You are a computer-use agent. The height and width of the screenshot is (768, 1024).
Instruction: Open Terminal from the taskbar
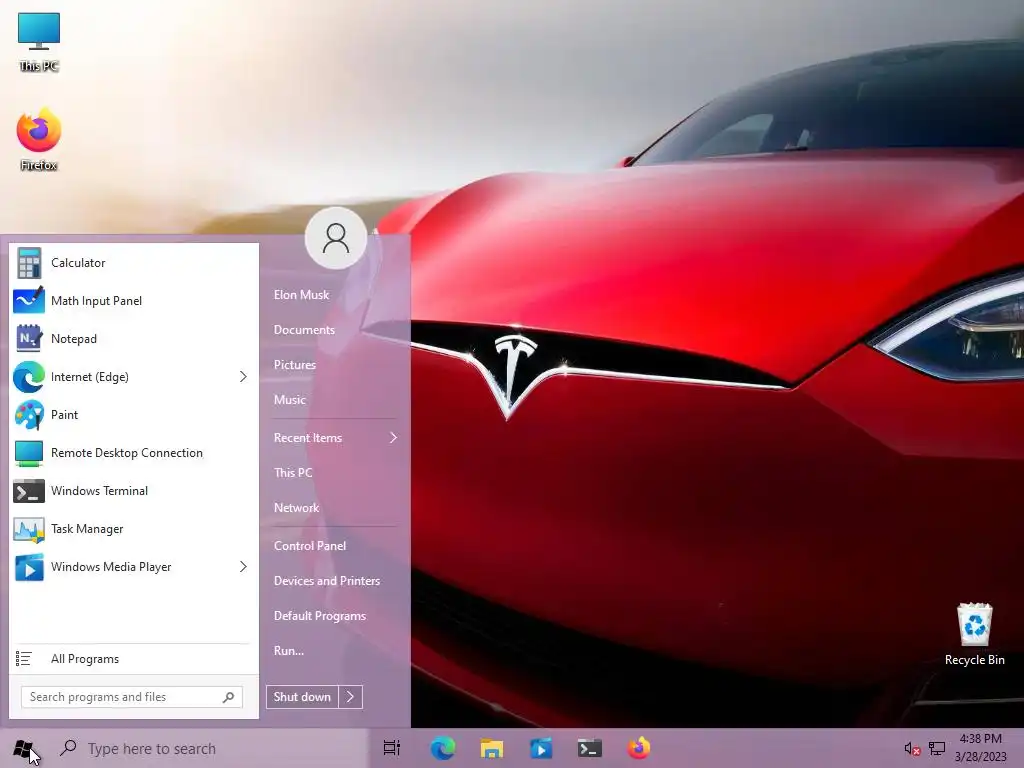[x=590, y=748]
